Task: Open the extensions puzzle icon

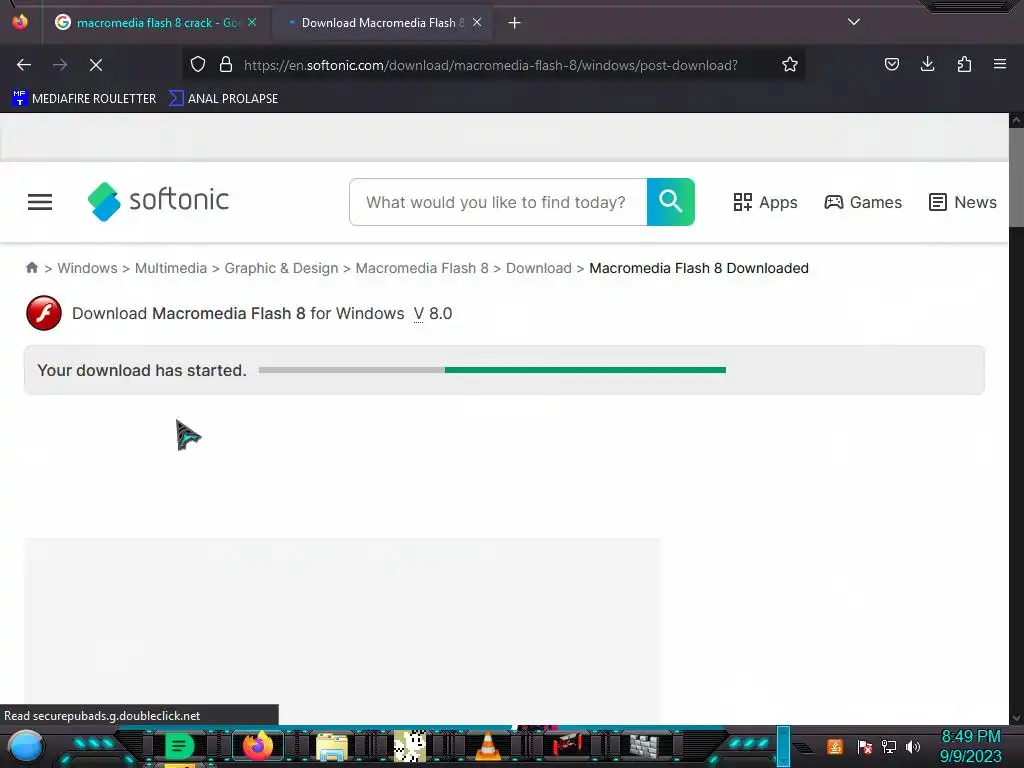Action: pyautogui.click(x=964, y=65)
